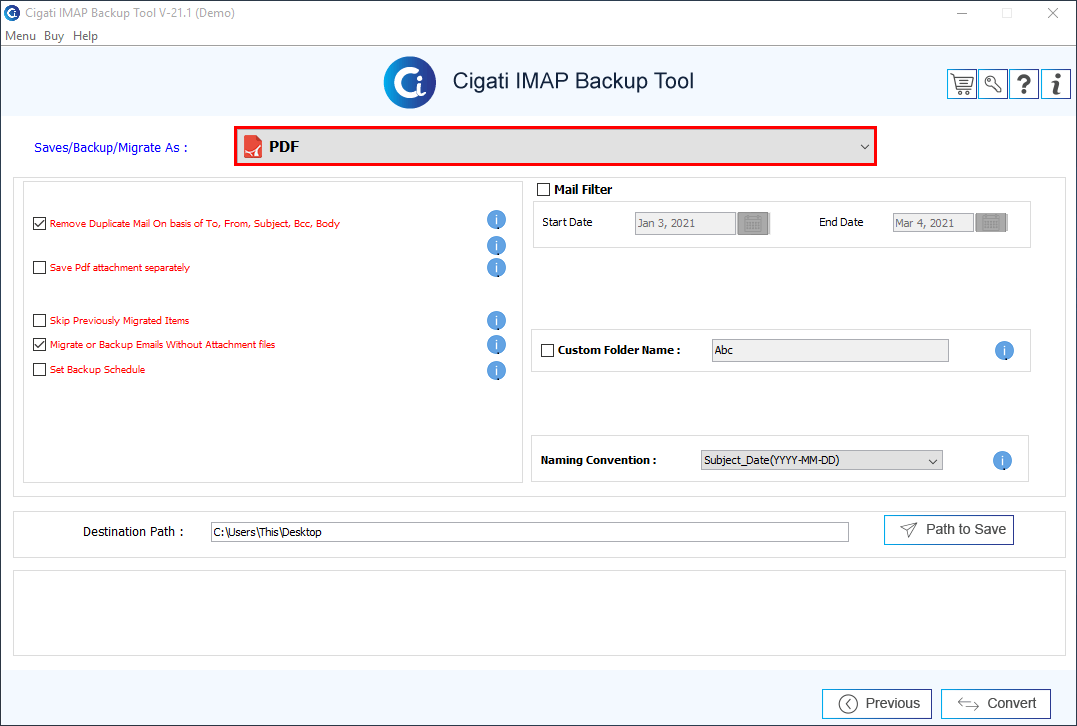Viewport: 1077px width, 726px height.
Task: Show info for Skip Previously Migrated Items
Action: [496, 321]
